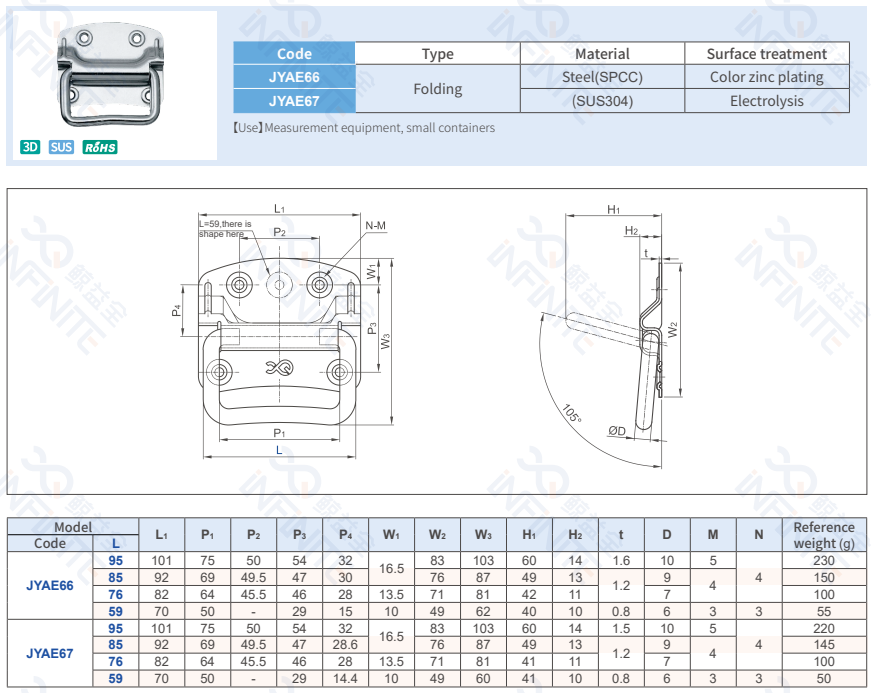Click the blue SUS badge

click(61, 147)
